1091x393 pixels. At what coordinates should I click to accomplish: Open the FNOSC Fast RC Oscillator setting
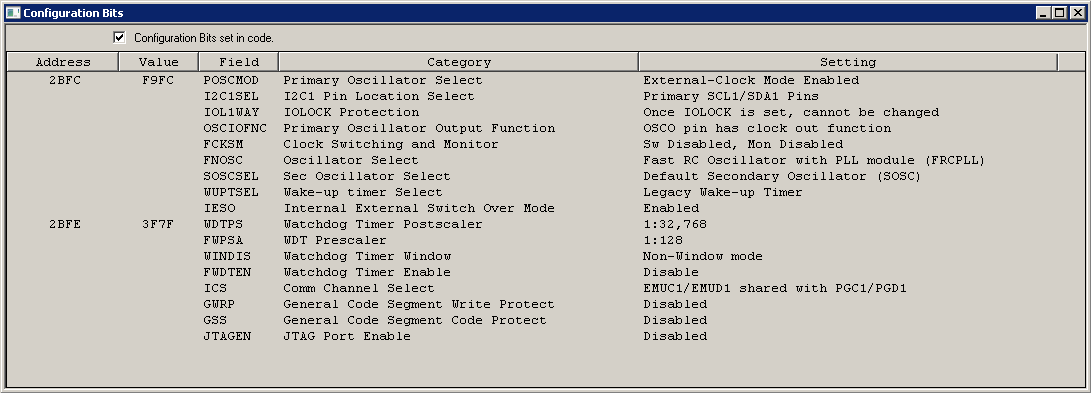[814, 160]
